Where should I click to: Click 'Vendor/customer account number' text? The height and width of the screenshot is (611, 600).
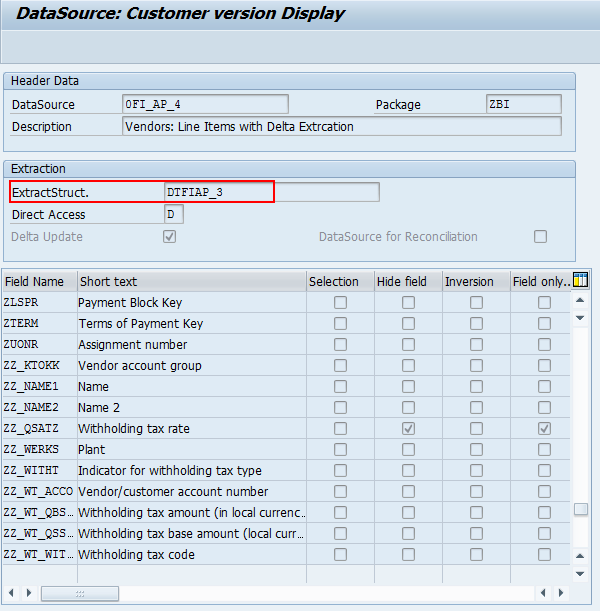click(173, 492)
